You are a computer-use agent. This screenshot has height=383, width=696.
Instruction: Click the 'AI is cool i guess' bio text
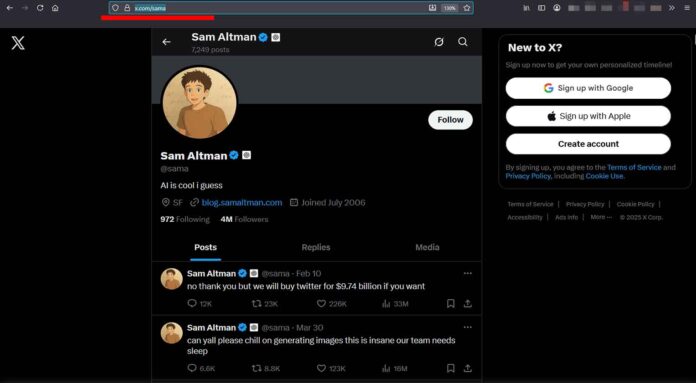(x=191, y=186)
